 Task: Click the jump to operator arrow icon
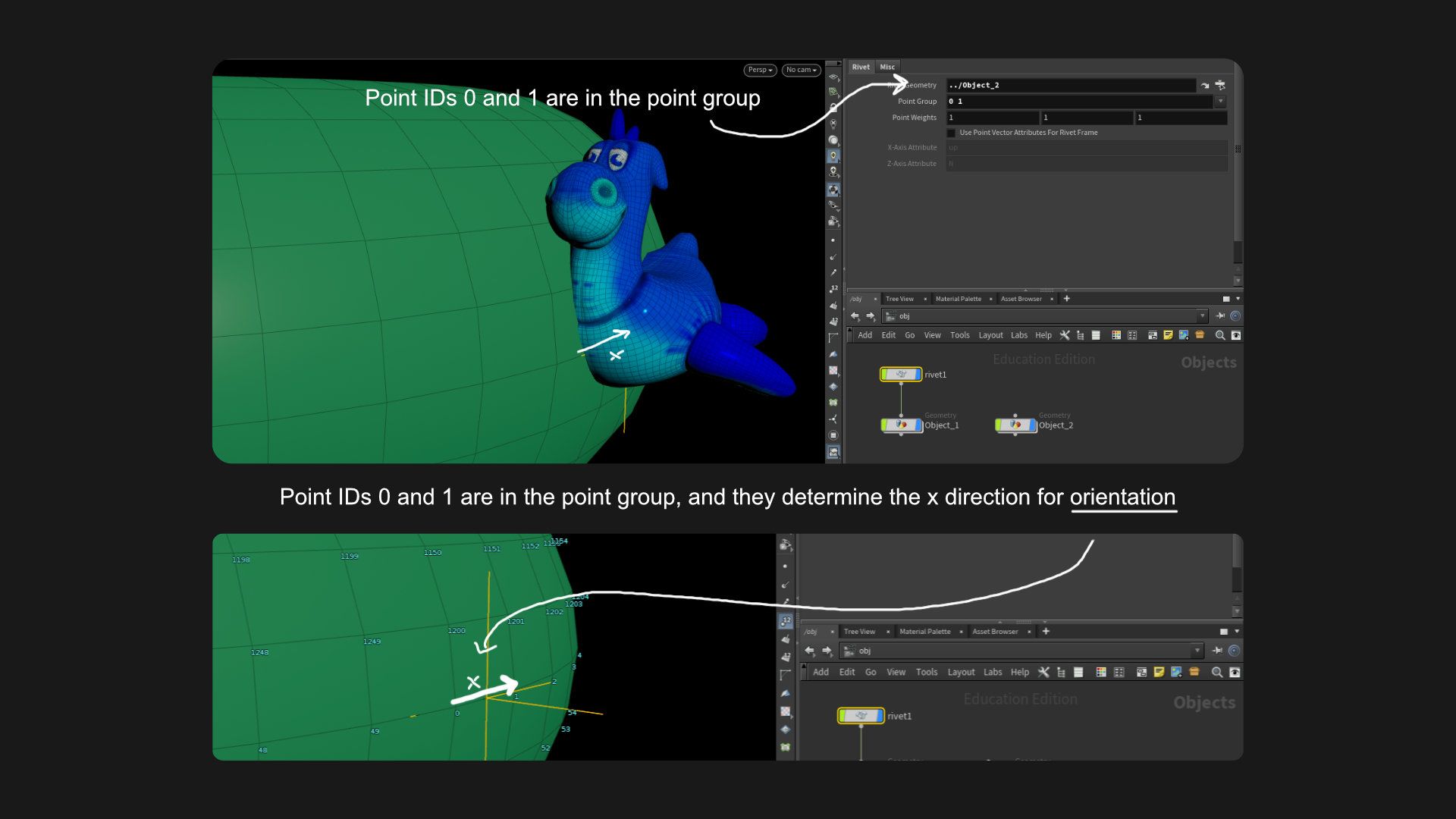point(1205,86)
